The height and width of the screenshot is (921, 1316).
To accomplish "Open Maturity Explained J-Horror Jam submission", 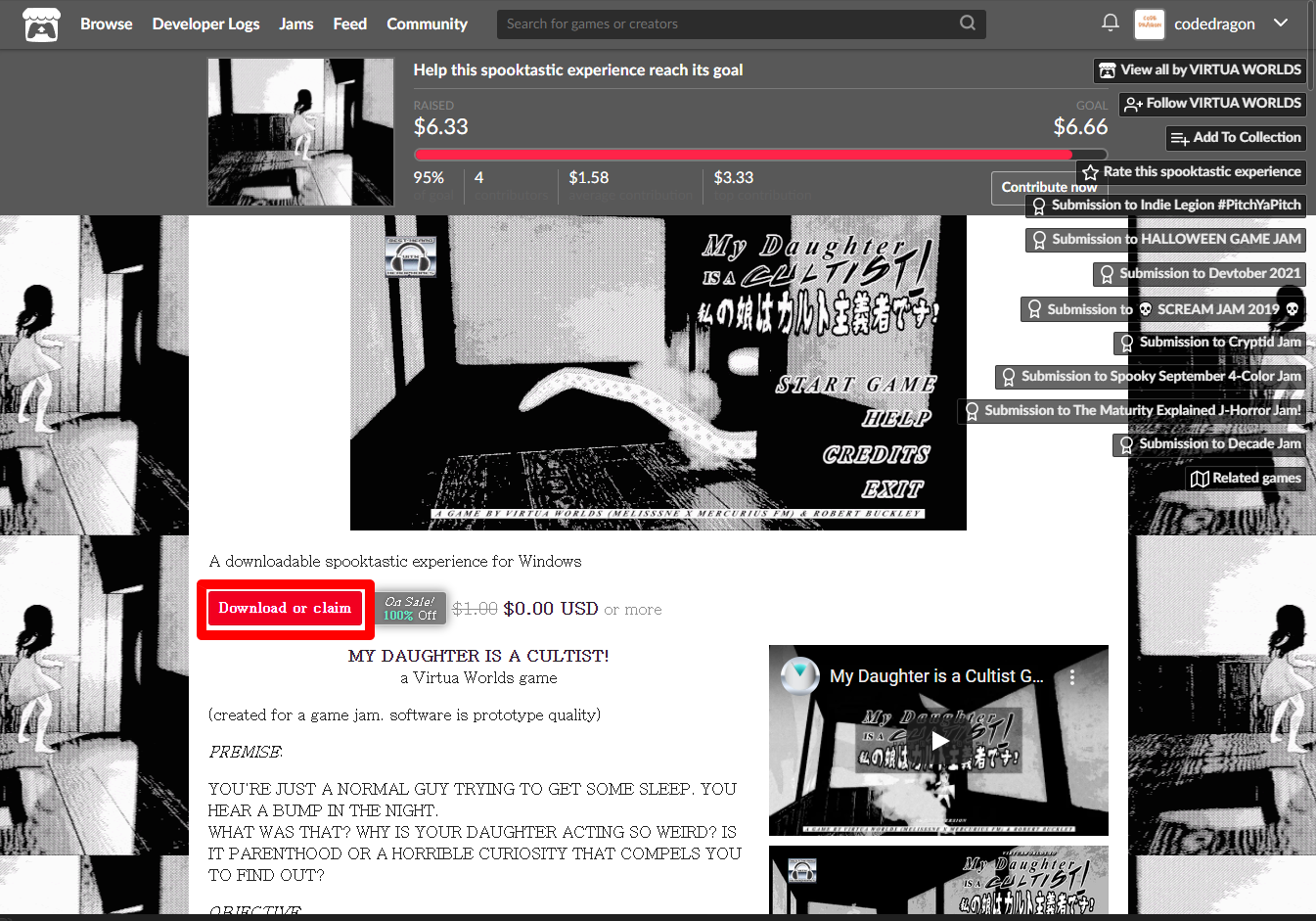I will 1132,411.
